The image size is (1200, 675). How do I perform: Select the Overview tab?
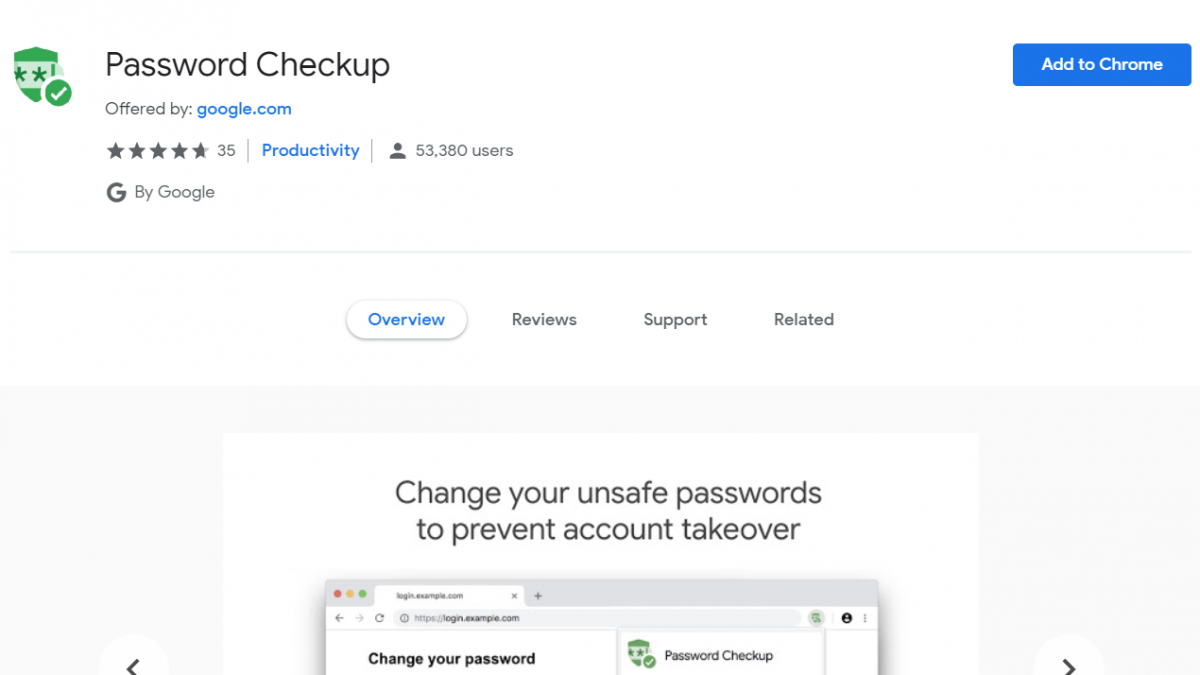(x=406, y=320)
